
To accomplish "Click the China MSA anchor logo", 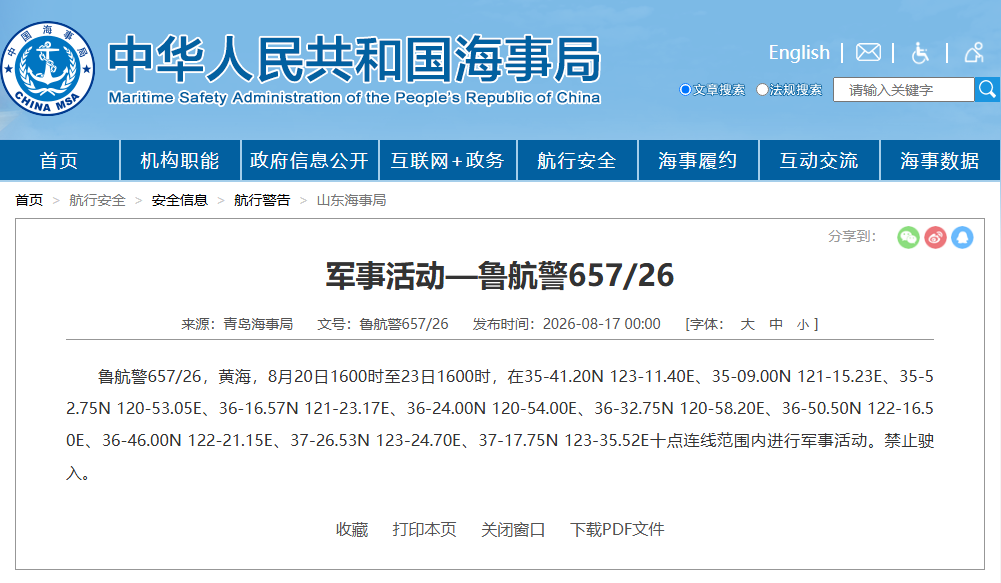I will (48, 68).
